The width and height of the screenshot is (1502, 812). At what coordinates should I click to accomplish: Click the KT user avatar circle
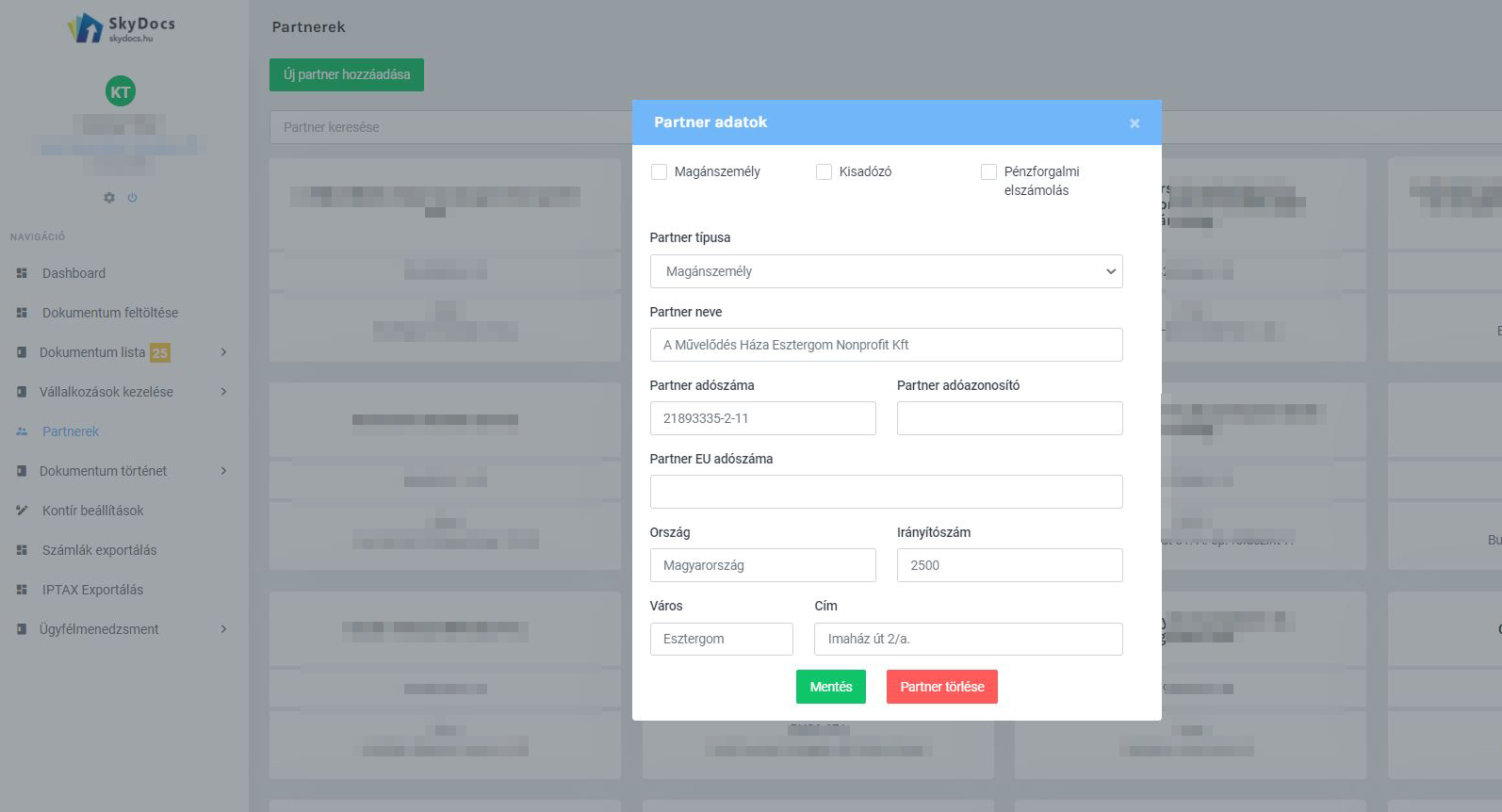click(121, 91)
